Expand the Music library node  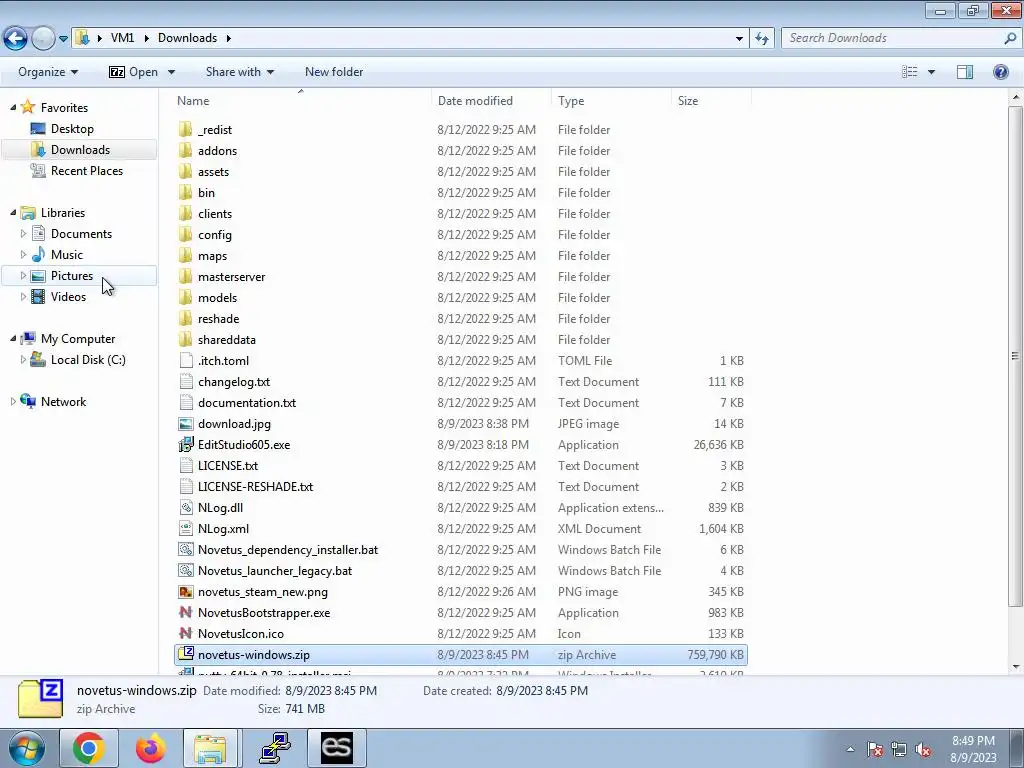pyautogui.click(x=24, y=254)
